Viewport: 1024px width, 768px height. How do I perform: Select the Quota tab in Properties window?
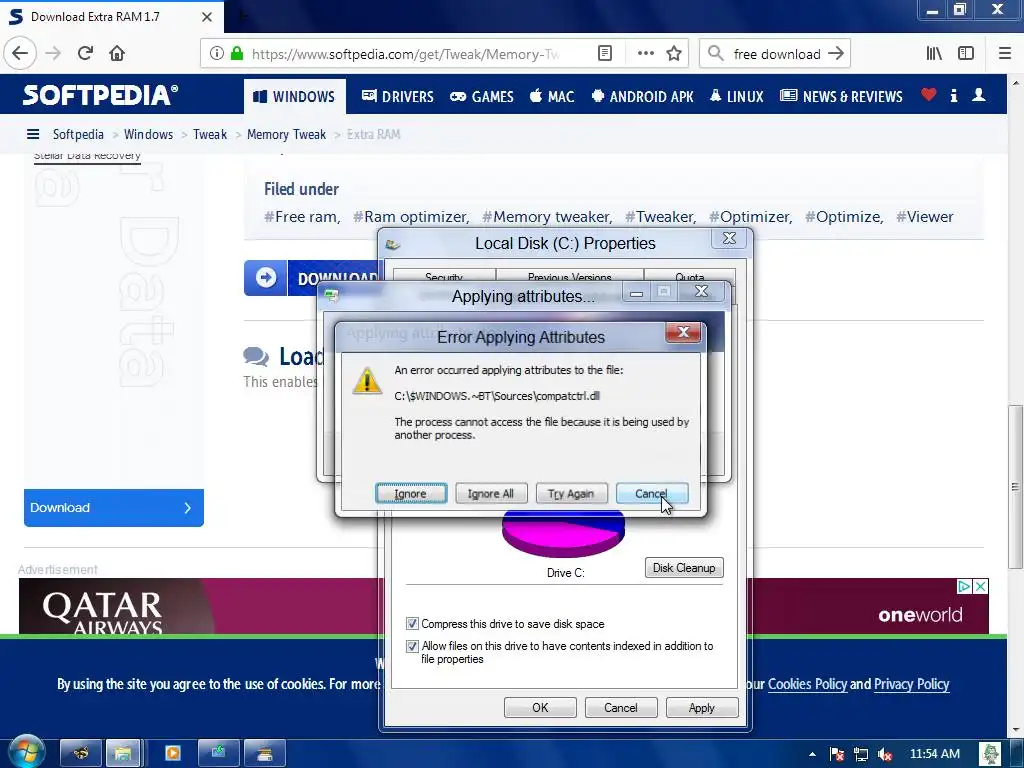[x=690, y=276]
